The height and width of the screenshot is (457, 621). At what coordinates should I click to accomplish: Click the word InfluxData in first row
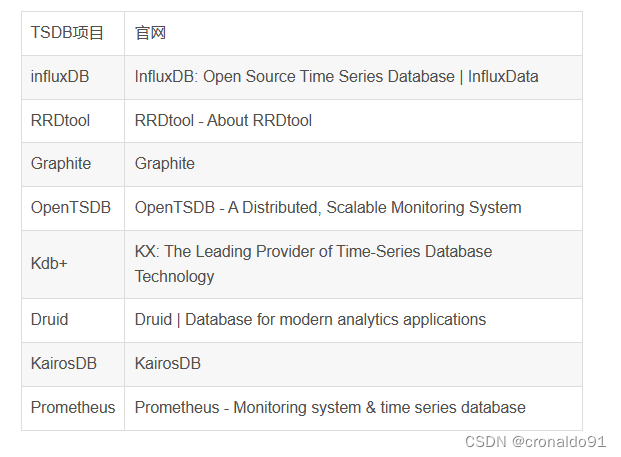[x=503, y=77]
